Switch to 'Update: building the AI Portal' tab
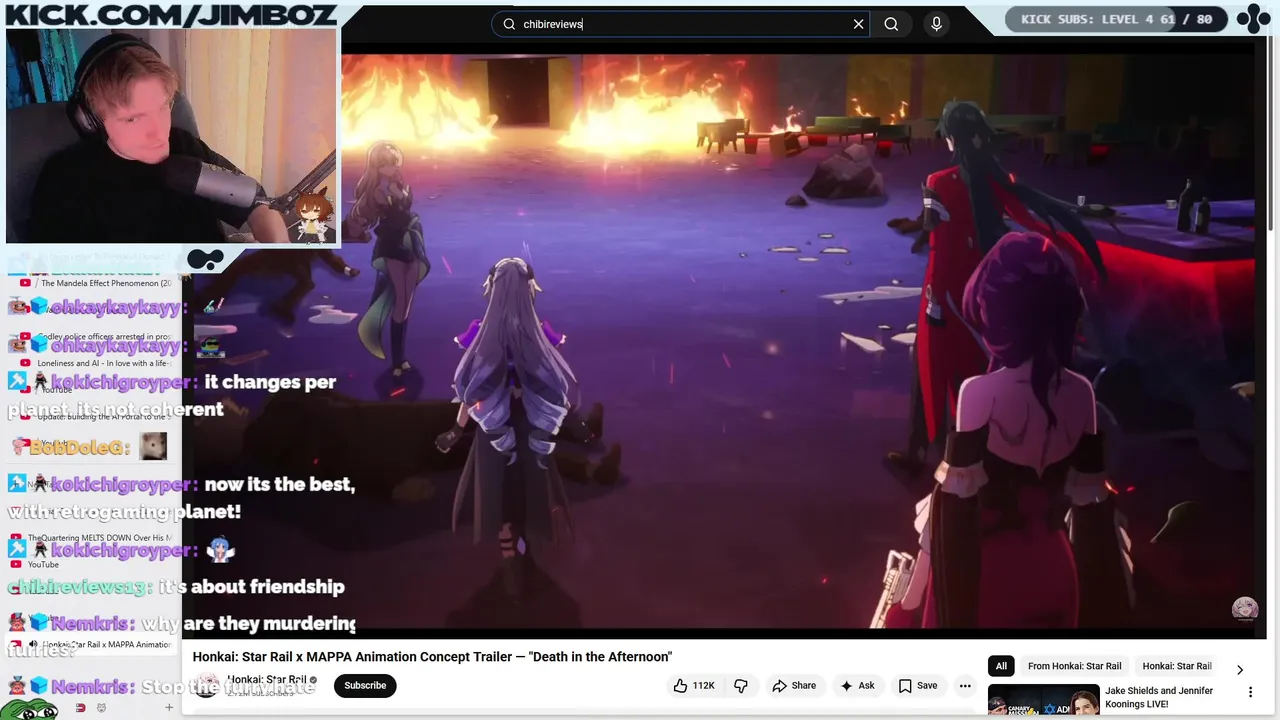The width and height of the screenshot is (1280, 720). (95, 416)
